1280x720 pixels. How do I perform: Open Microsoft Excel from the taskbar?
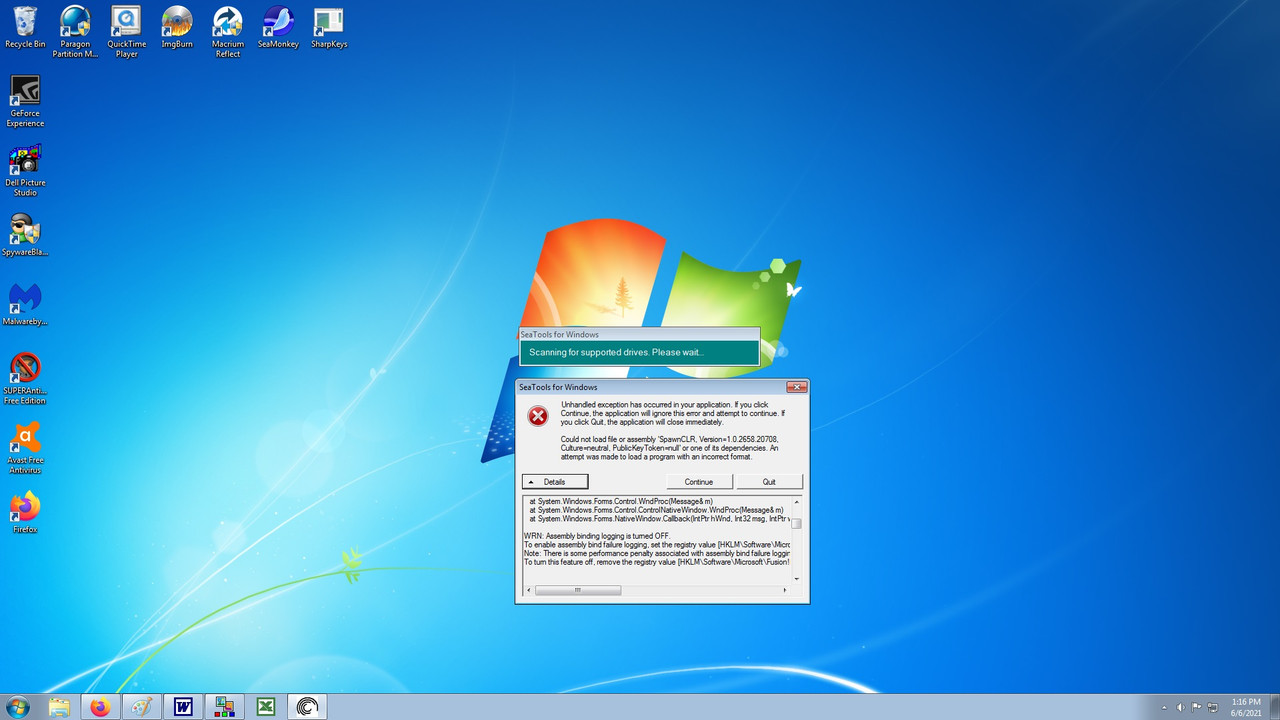click(266, 707)
